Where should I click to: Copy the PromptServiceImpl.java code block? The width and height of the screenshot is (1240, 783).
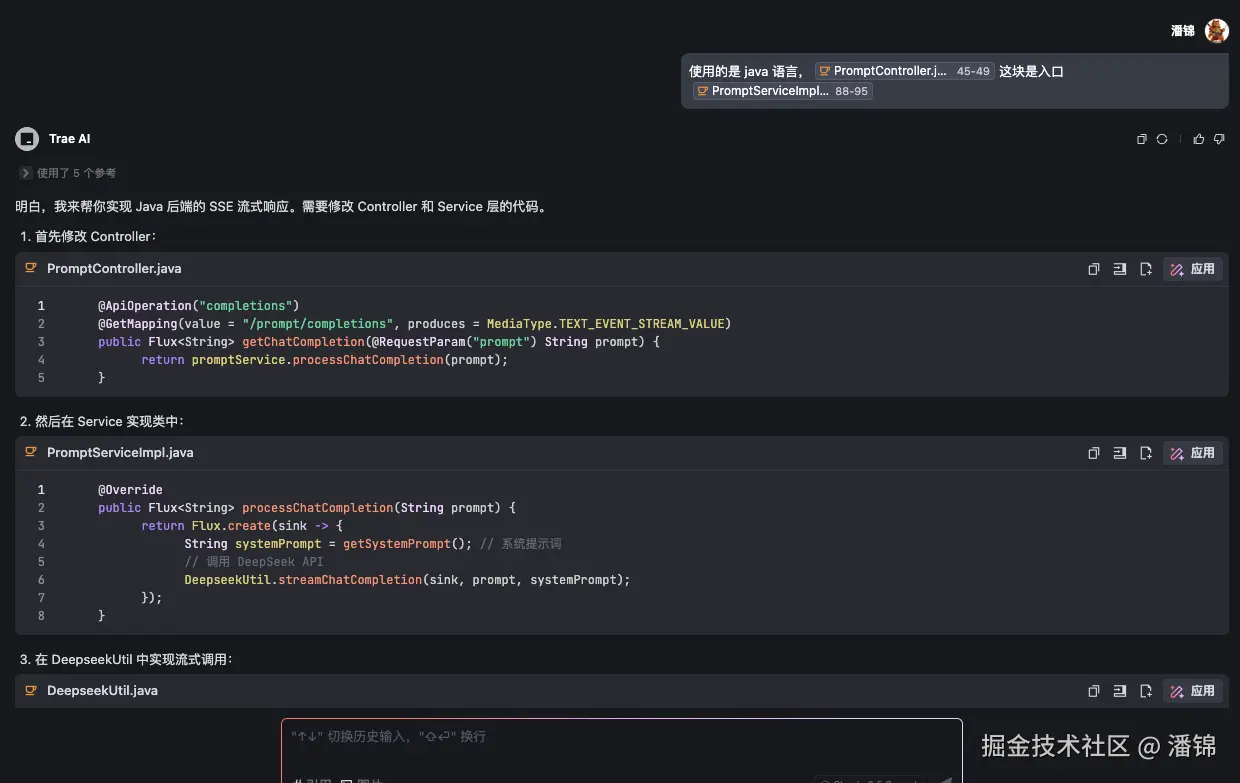(x=1094, y=453)
